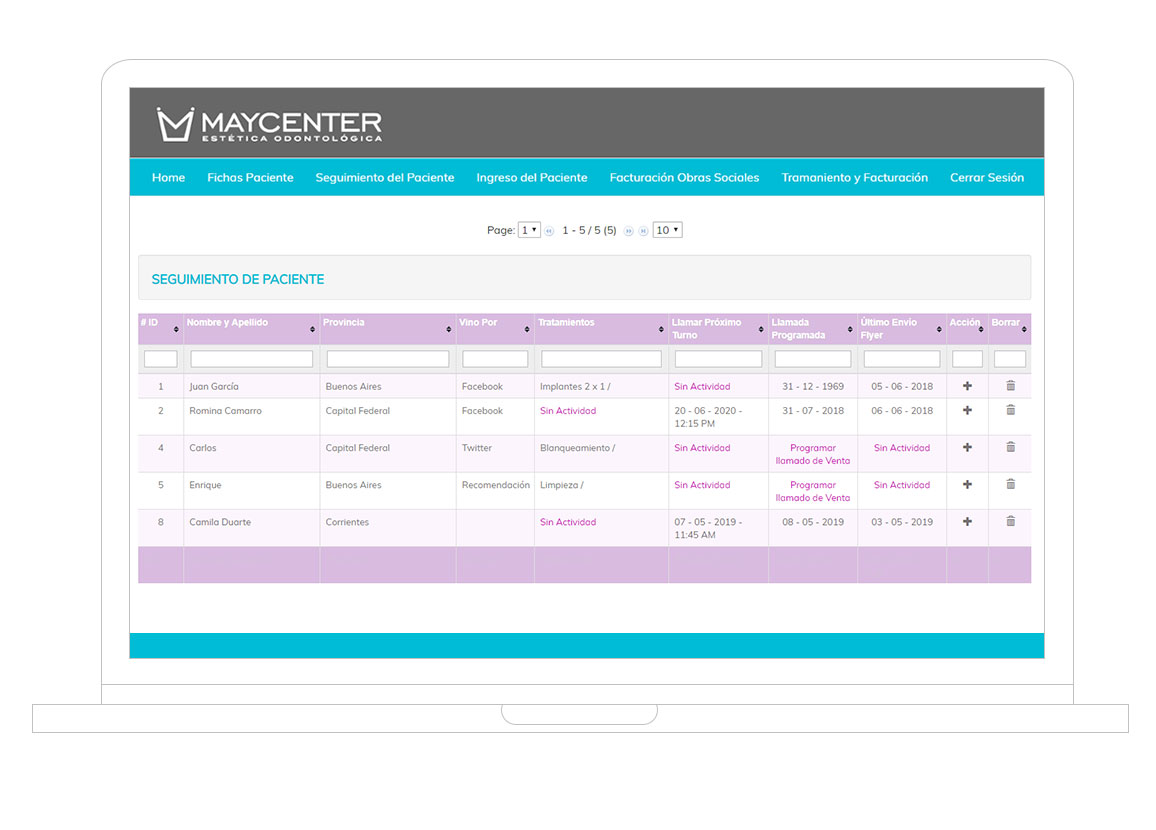Viewport: 1156px width, 830px height.
Task: Click Programar llamado de Venta for Carlos
Action: pos(812,454)
